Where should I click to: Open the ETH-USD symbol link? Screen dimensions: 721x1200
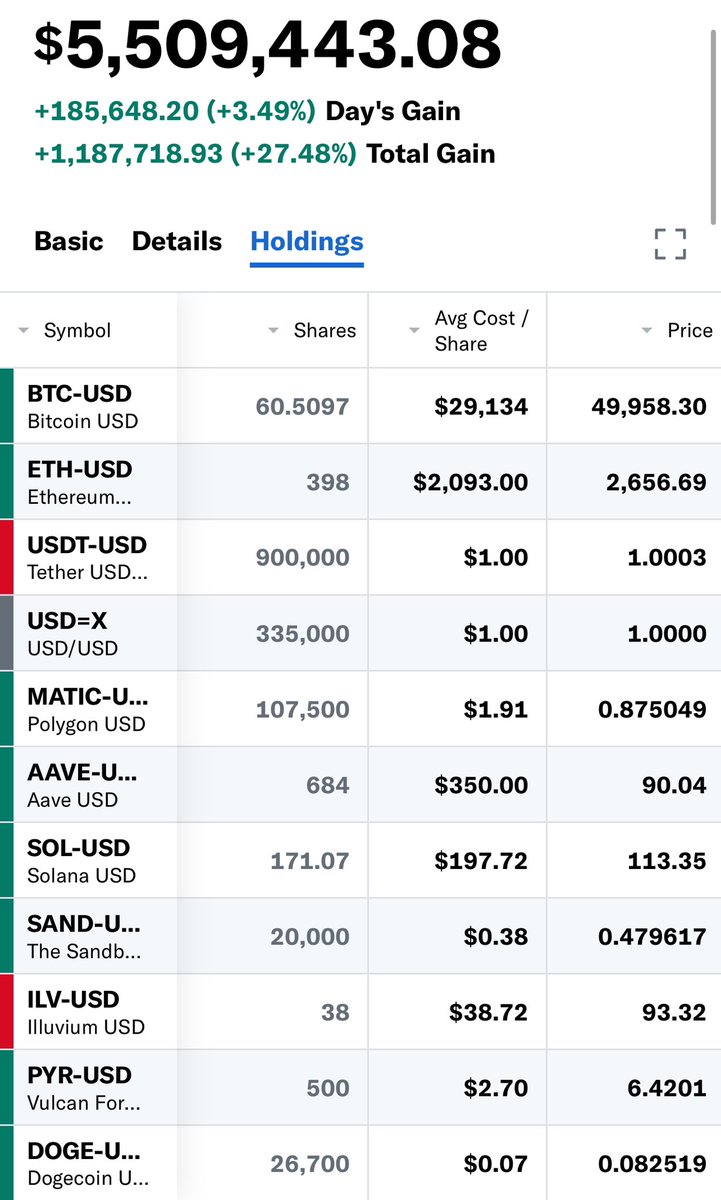[79, 469]
